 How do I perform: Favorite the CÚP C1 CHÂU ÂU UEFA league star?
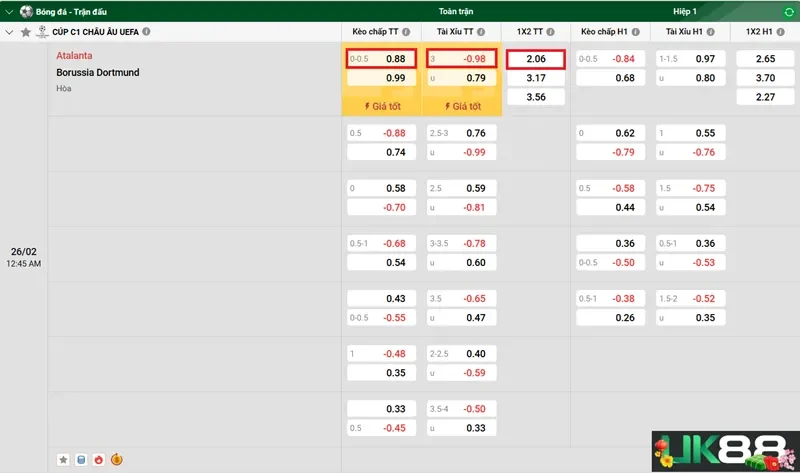[26, 32]
